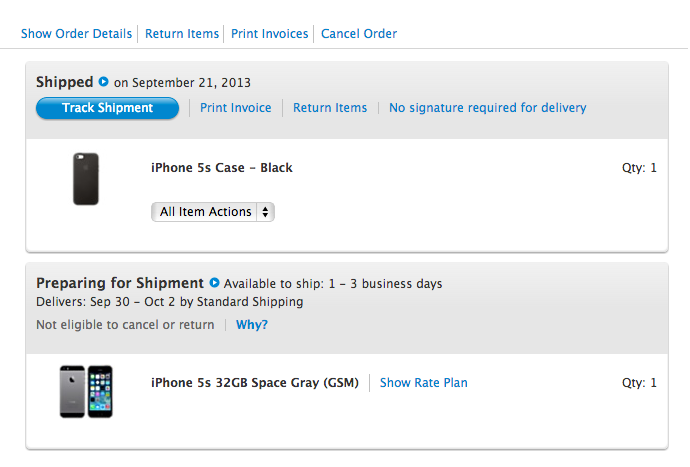Click Return Items in the Shipped section

point(330,108)
